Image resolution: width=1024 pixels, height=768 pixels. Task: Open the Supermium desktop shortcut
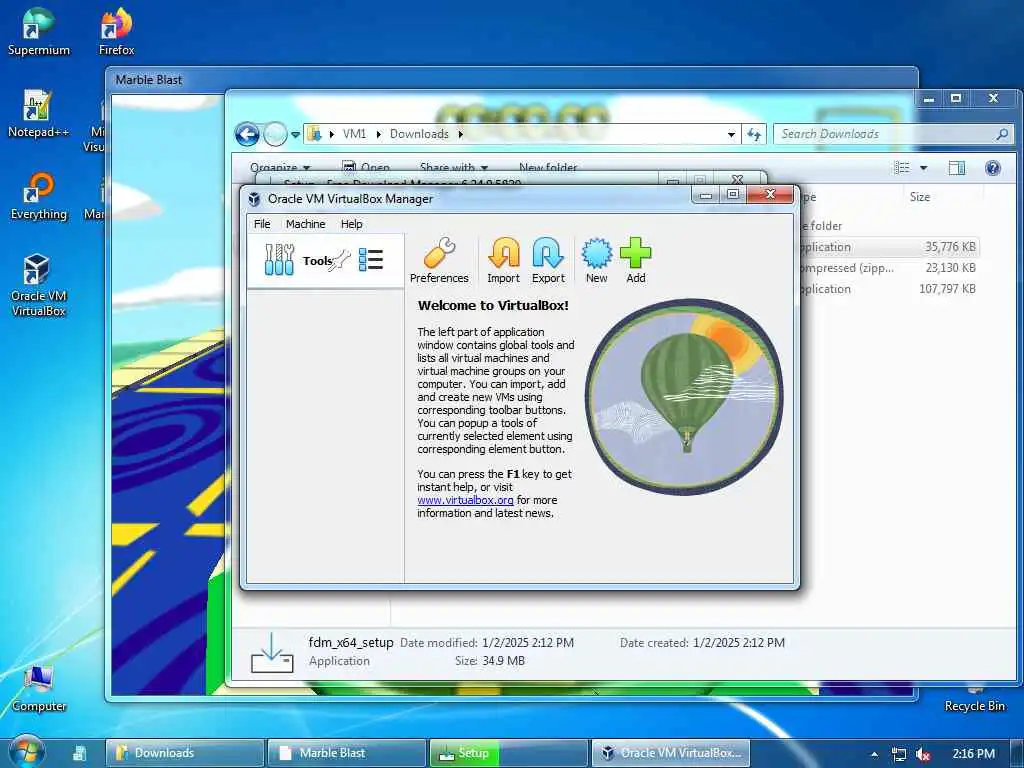click(39, 31)
